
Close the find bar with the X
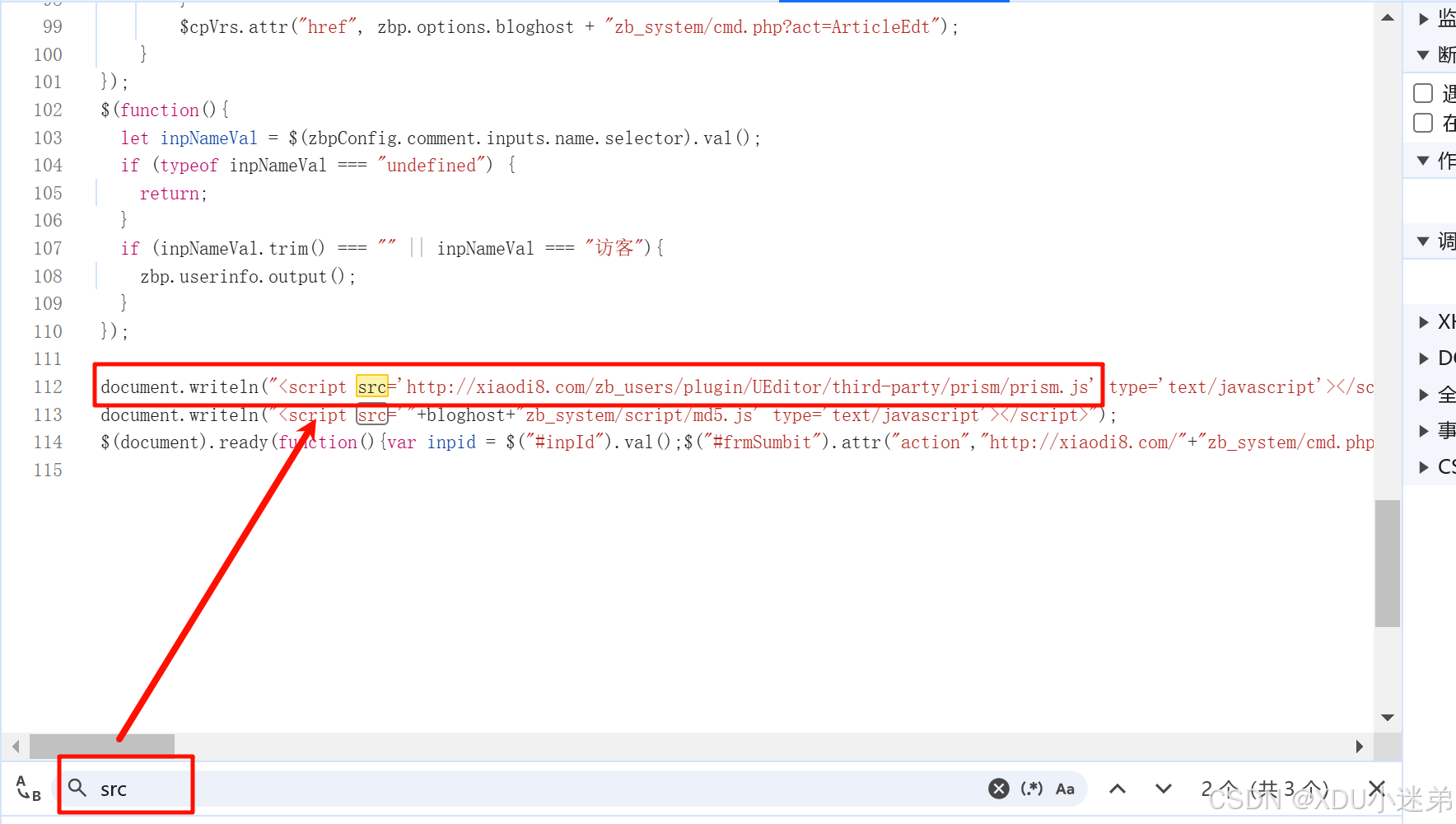click(1377, 789)
